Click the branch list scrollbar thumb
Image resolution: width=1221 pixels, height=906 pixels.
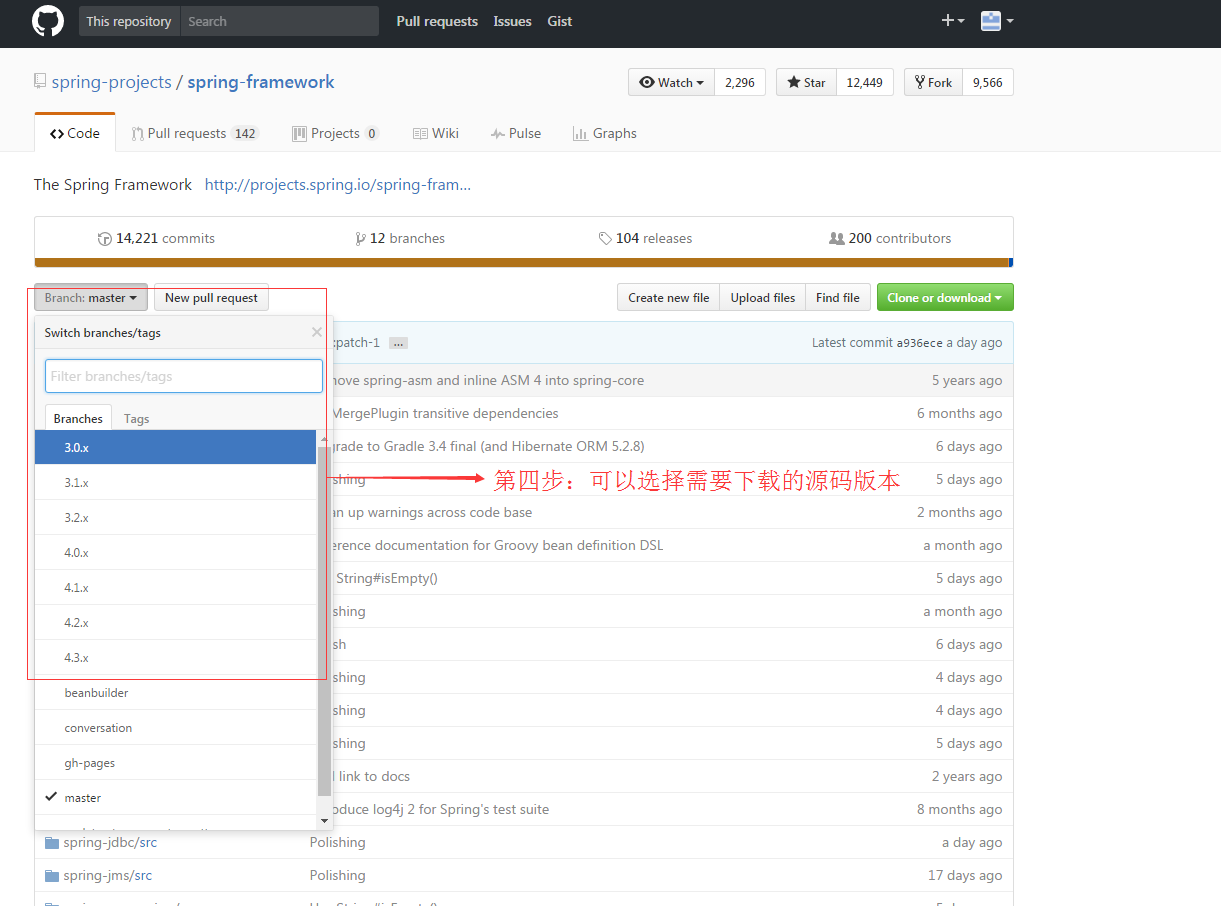(x=324, y=620)
